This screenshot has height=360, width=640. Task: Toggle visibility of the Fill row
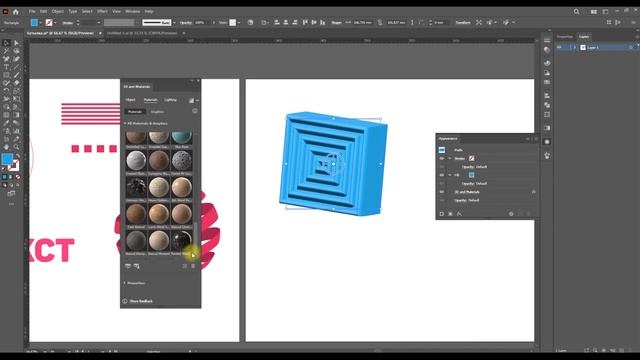click(442, 175)
